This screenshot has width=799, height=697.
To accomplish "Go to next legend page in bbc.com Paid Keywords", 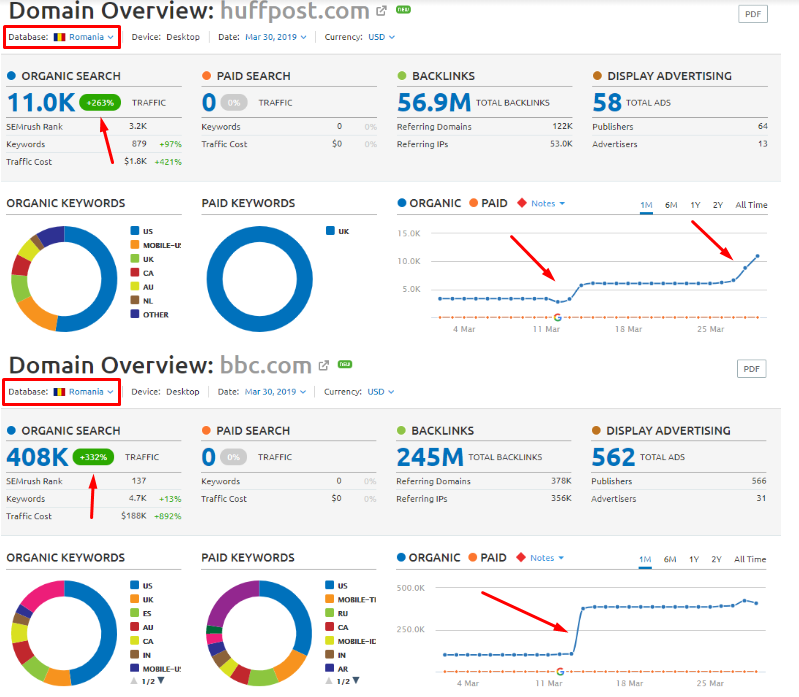I will 356,681.
